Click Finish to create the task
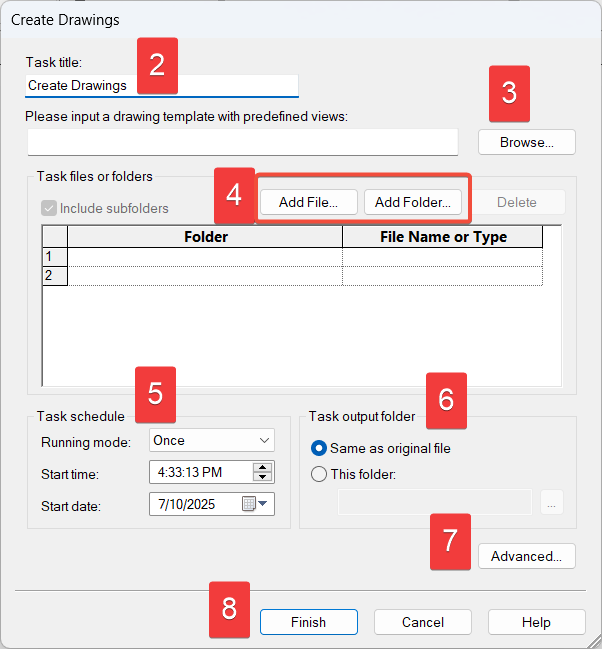The width and height of the screenshot is (602, 649). [x=309, y=622]
